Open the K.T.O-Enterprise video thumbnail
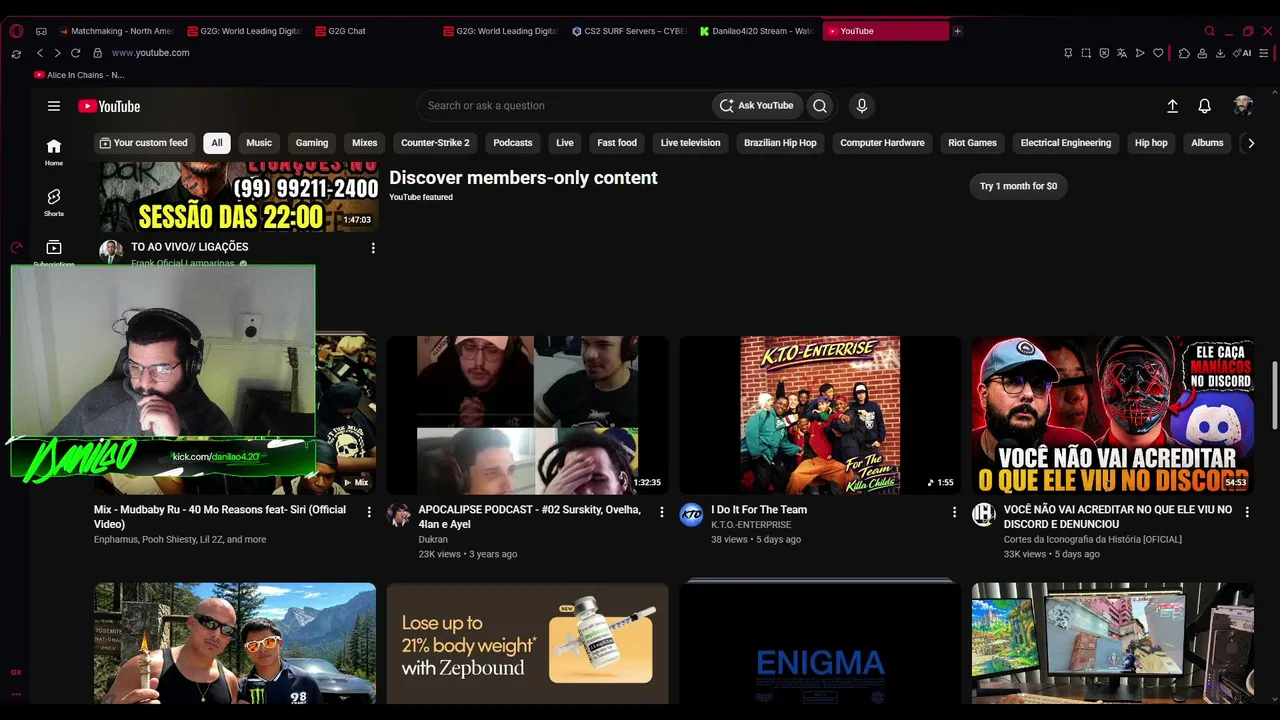Screen dimensions: 1280x720 pyautogui.click(x=820, y=415)
